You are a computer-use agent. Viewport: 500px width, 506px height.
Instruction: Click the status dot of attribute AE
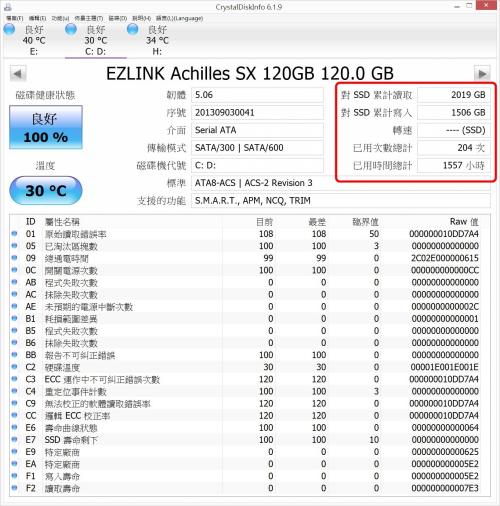tap(14, 306)
